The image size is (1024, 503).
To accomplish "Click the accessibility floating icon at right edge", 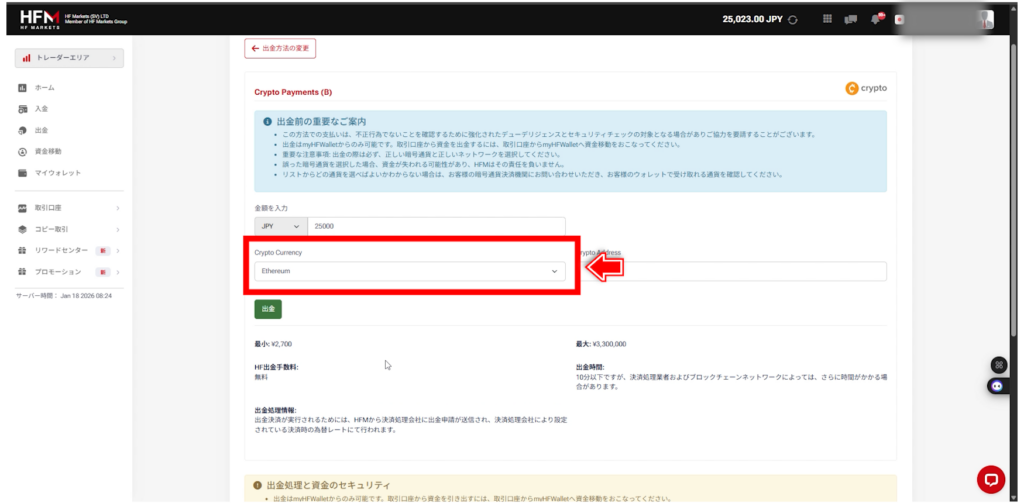I will tap(995, 365).
